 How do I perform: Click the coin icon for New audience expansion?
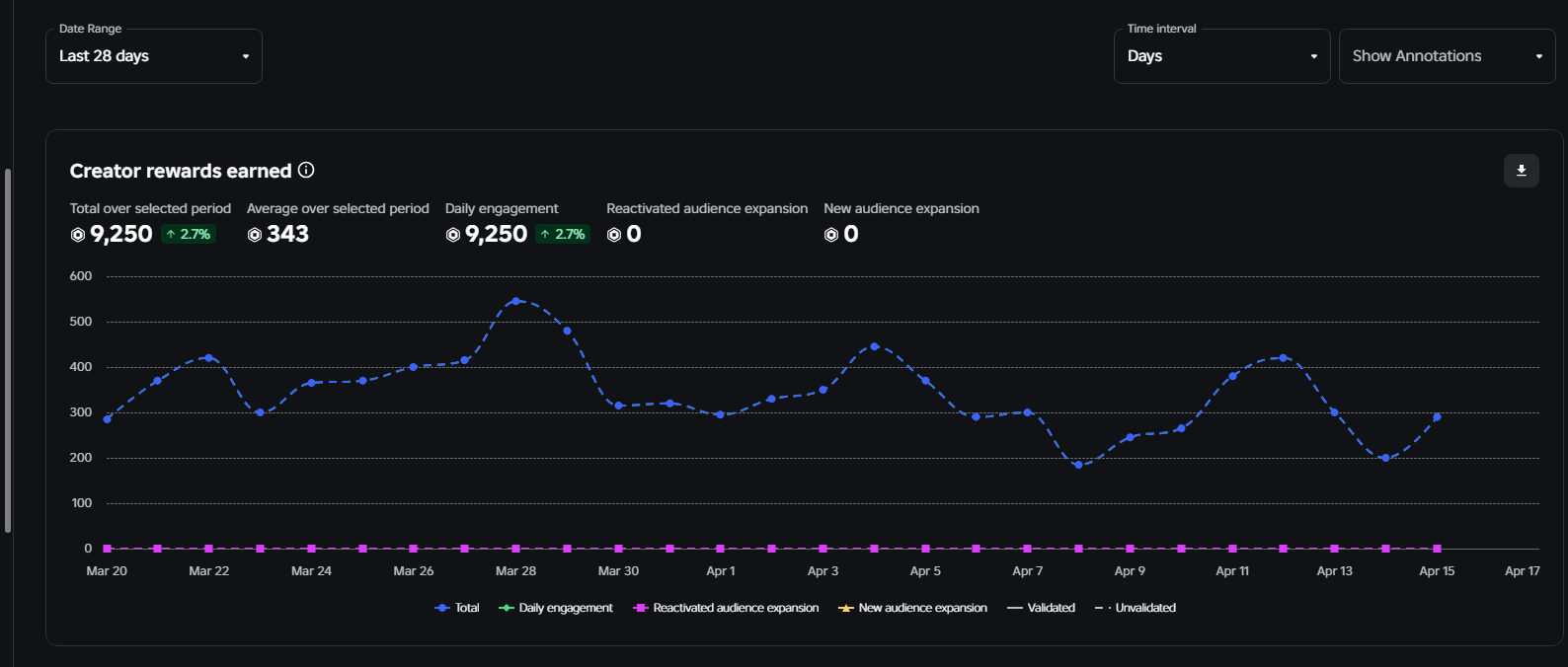831,235
